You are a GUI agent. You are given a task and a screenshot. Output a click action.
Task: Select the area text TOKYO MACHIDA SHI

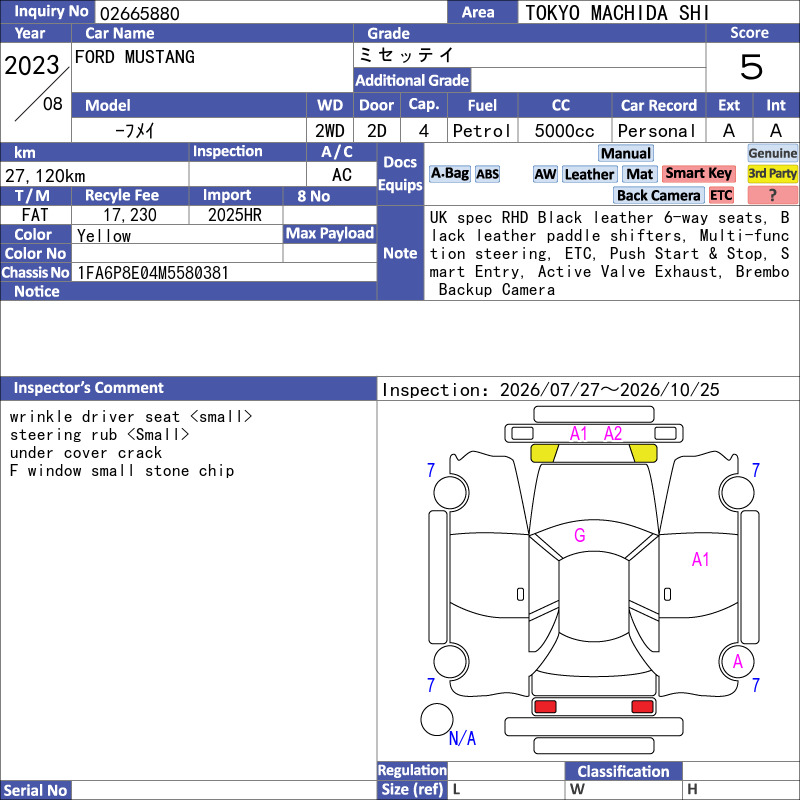pos(617,13)
